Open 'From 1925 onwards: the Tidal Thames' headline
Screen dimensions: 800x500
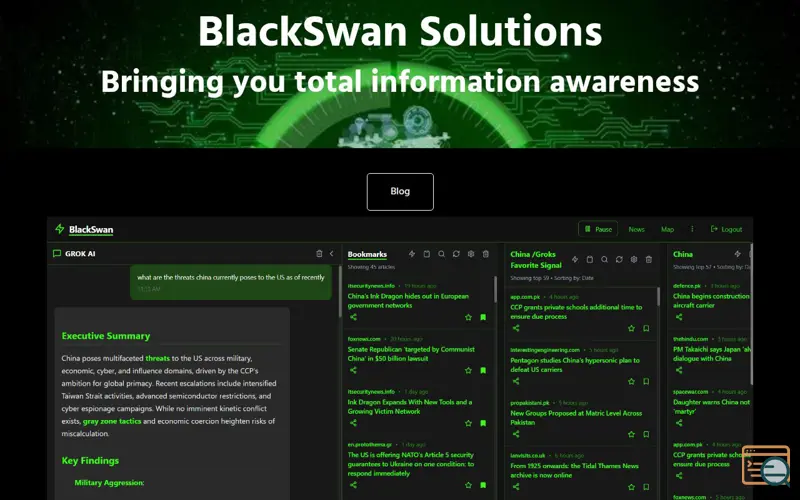click(x=574, y=470)
